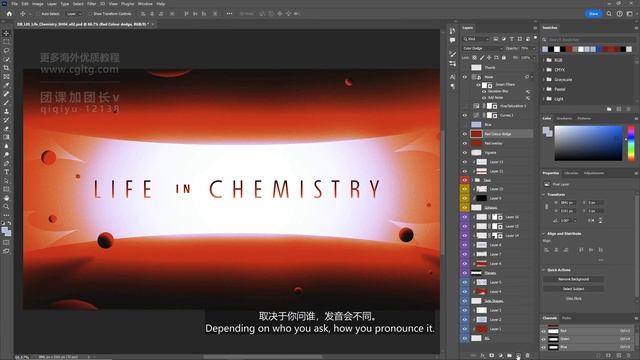Viewport: 640px width, 360px height.
Task: Open the Auto-Select Layer dropdown
Action: 73,14
